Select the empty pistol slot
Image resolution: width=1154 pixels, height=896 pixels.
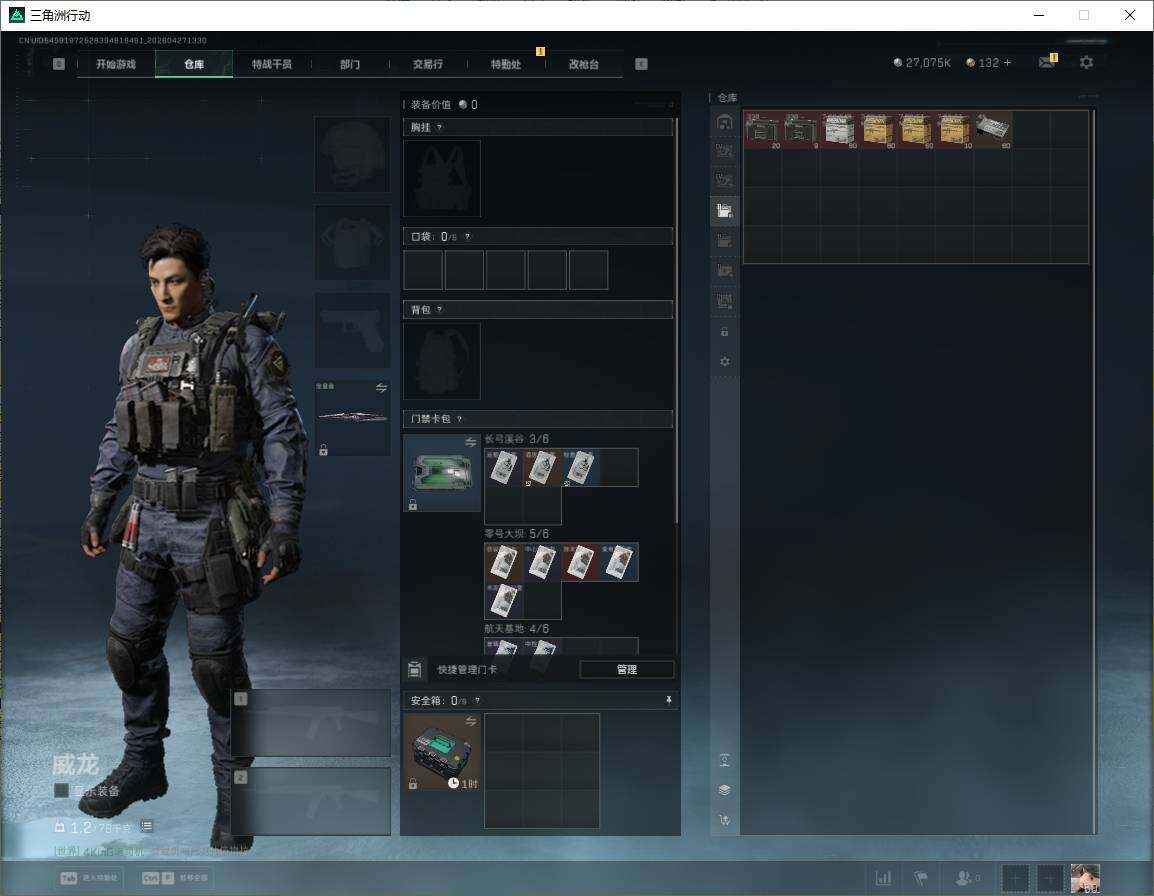[353, 330]
